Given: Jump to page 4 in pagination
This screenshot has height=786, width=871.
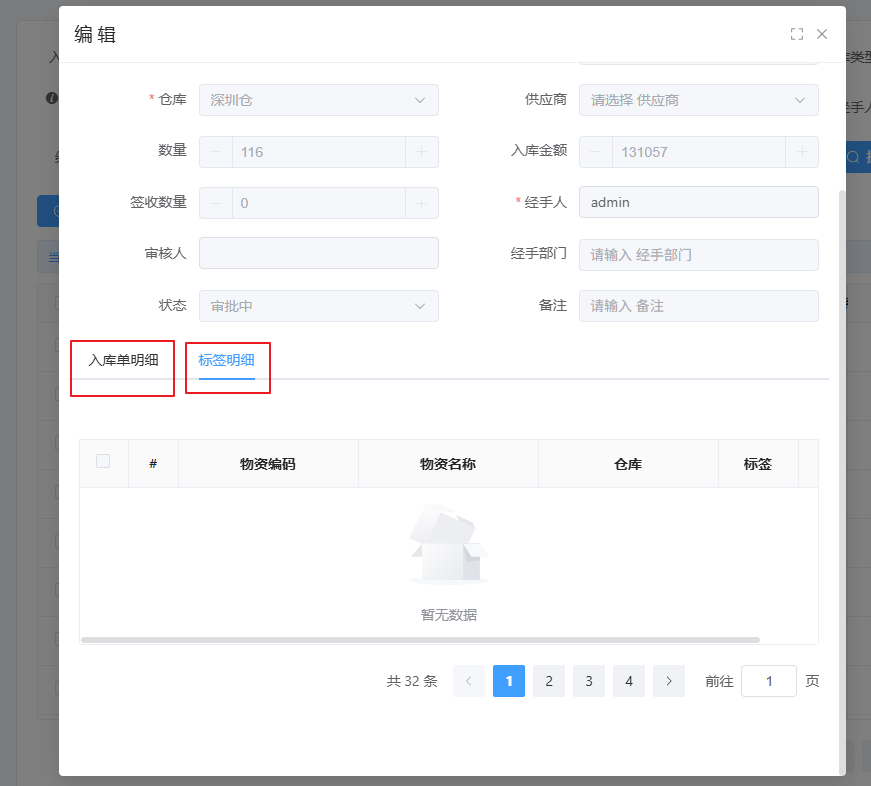Looking at the screenshot, I should (x=629, y=681).
